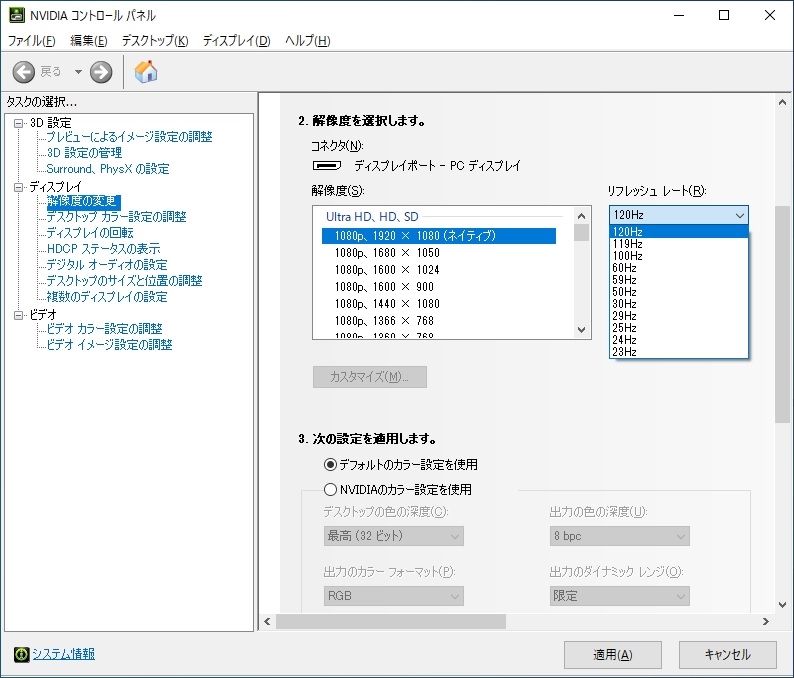Click the キャンセル button
The image size is (794, 678).
728,655
